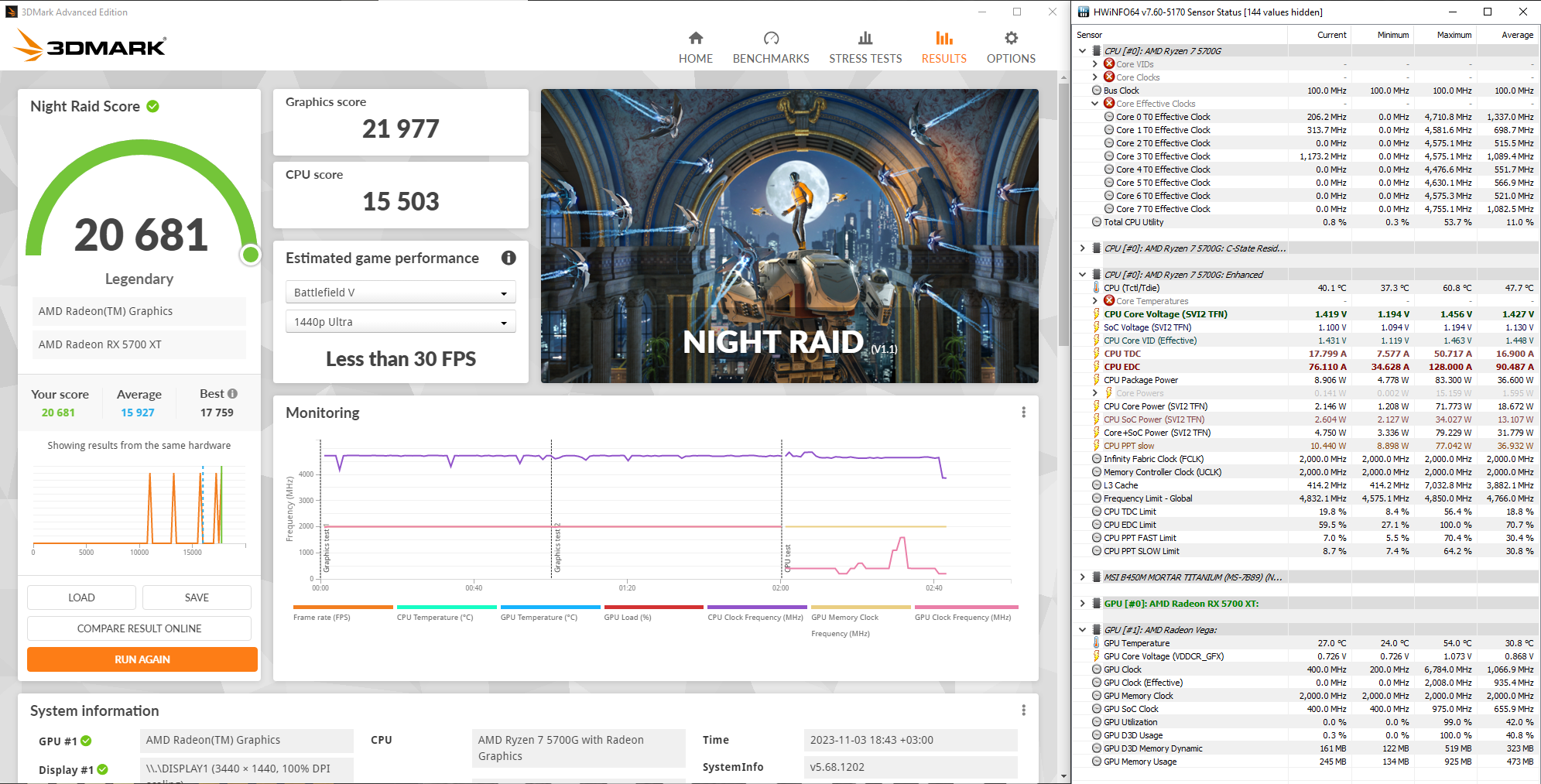This screenshot has height=784, width=1541.
Task: Click the HWiNFO Maximum column header
Action: [x=1444, y=35]
